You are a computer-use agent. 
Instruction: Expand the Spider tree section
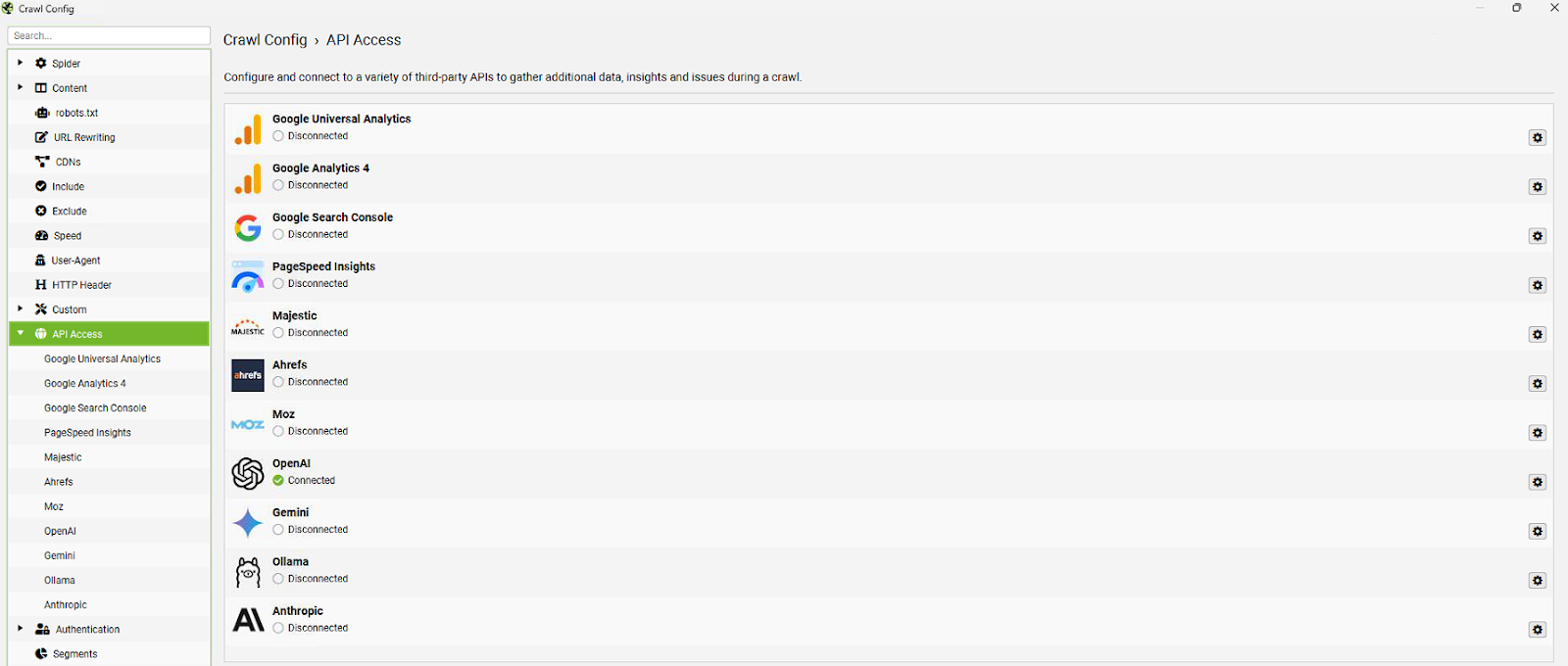(20, 63)
